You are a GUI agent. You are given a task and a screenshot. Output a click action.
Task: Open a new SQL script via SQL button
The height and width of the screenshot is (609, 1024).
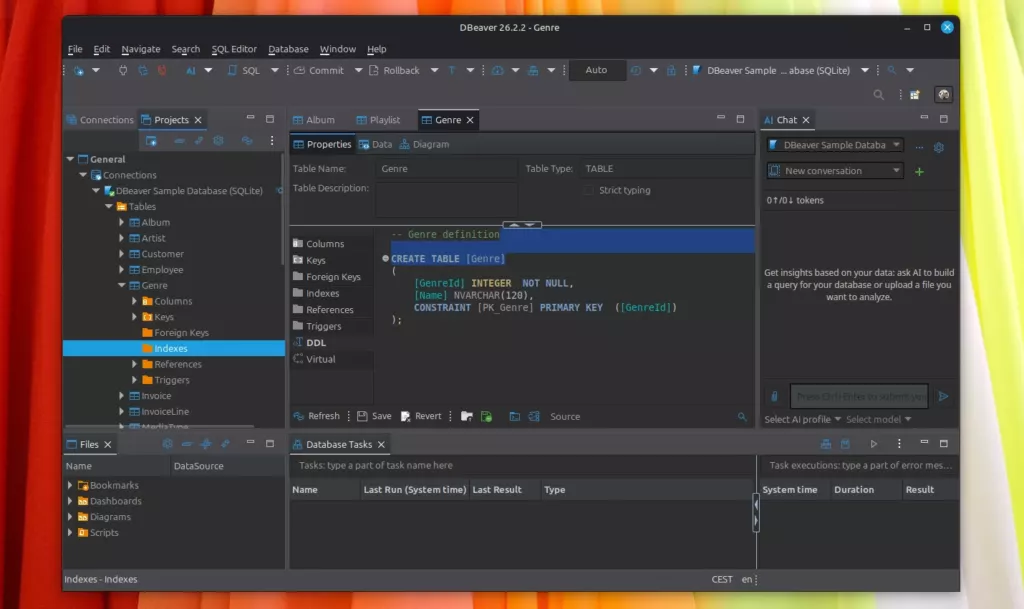pyautogui.click(x=244, y=70)
